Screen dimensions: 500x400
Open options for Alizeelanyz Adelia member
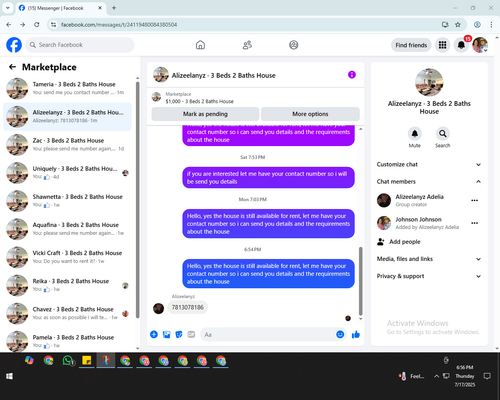[x=474, y=200]
